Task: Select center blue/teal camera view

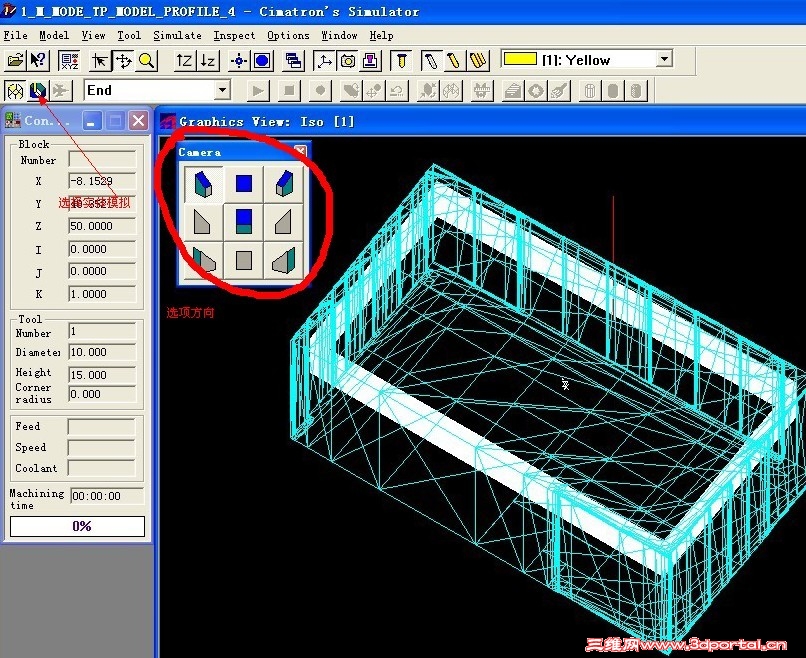Action: click(244, 222)
